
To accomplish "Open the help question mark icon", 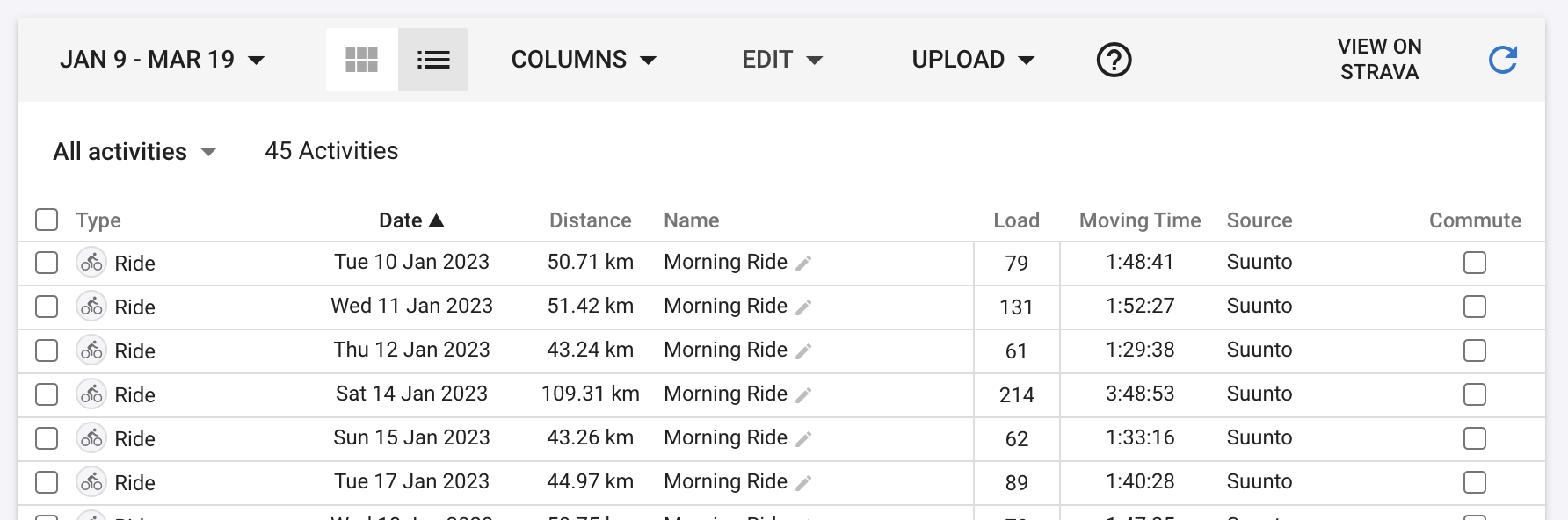I will 1114,60.
